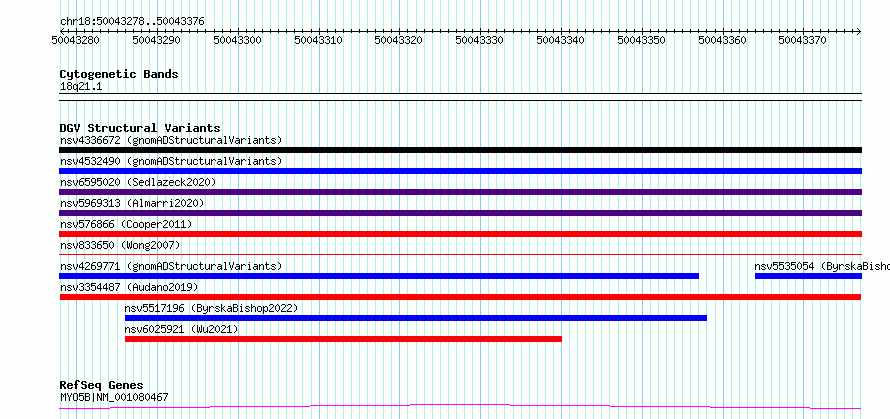Click the MYO5B|NM_001080467 gene label
This screenshot has width=890, height=419.
click(x=114, y=397)
